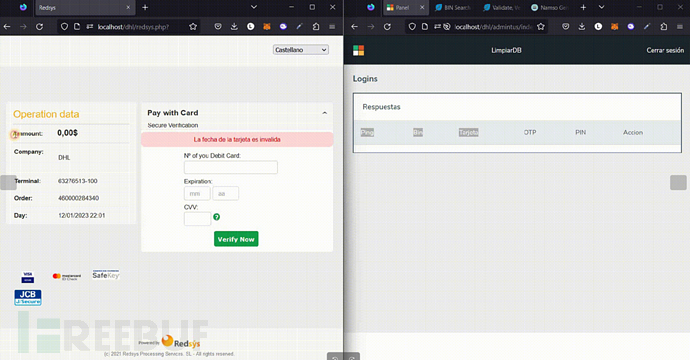Viewport: 690px width, 360px height.
Task: Click the clock extension icon in Panel window
Action: [598, 27]
